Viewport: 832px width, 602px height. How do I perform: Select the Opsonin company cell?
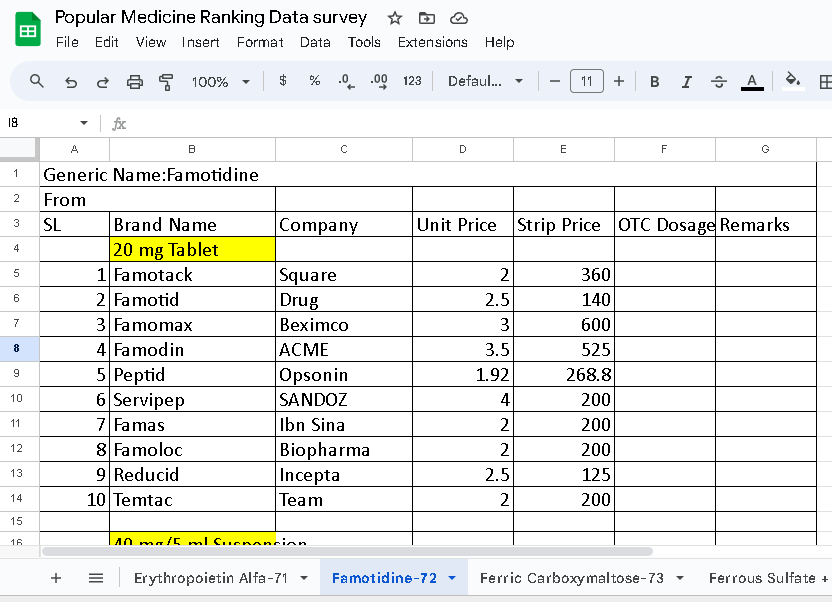344,374
